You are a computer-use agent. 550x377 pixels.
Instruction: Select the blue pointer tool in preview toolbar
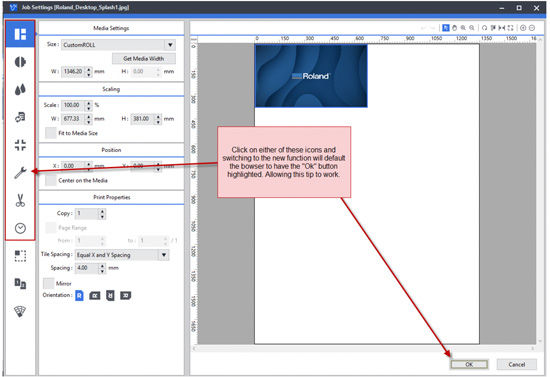pyautogui.click(x=445, y=28)
